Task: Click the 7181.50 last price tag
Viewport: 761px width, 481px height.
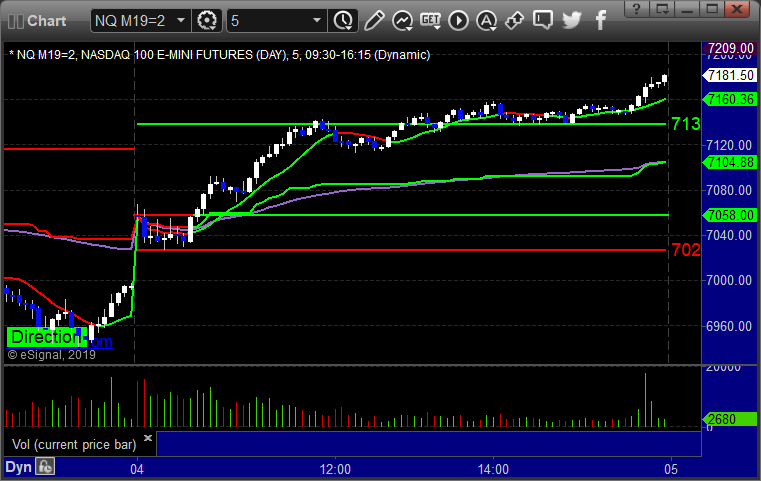Action: [x=729, y=75]
